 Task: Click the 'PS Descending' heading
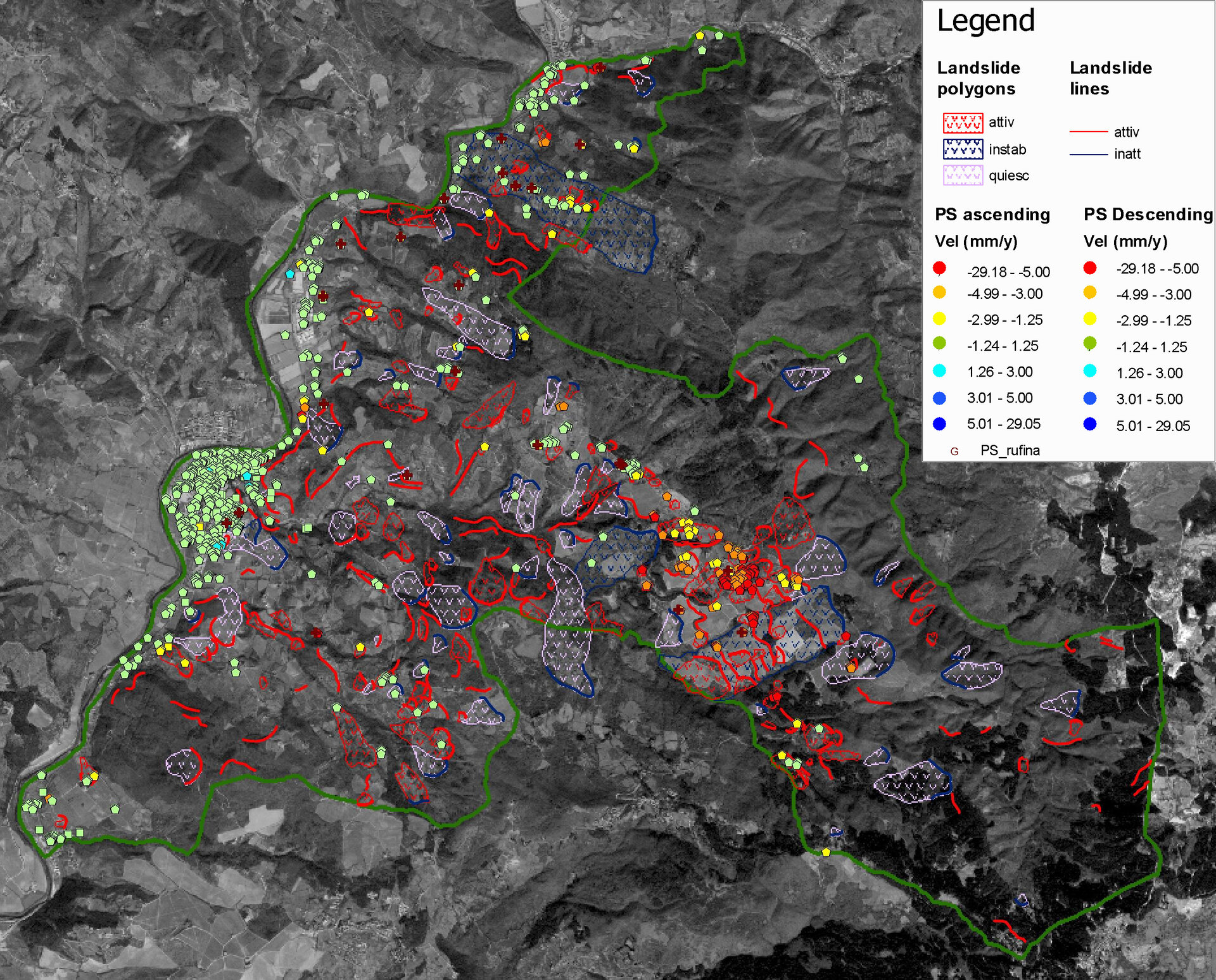pyautogui.click(x=1148, y=215)
